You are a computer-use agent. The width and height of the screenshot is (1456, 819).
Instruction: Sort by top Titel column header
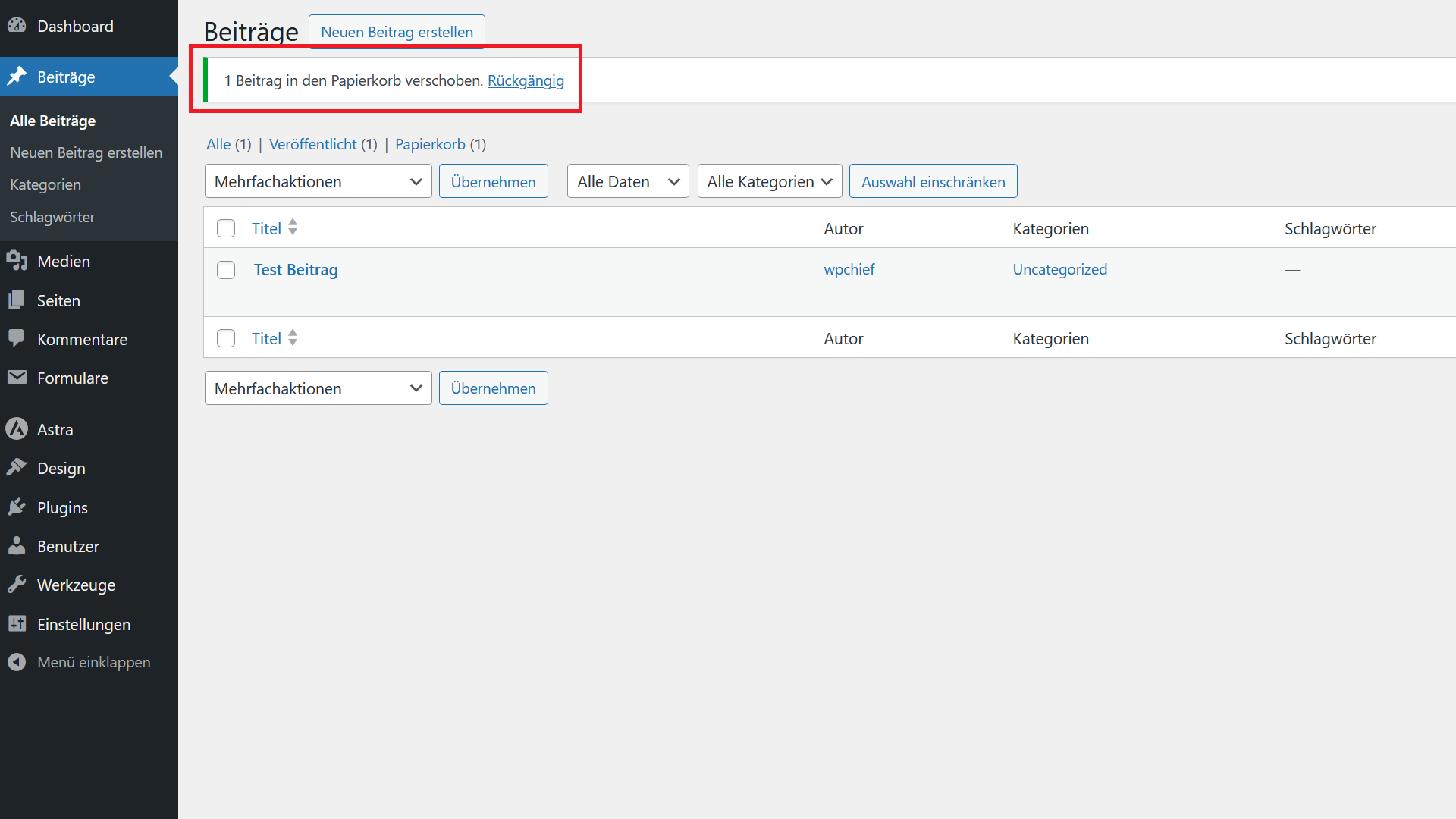tap(266, 228)
